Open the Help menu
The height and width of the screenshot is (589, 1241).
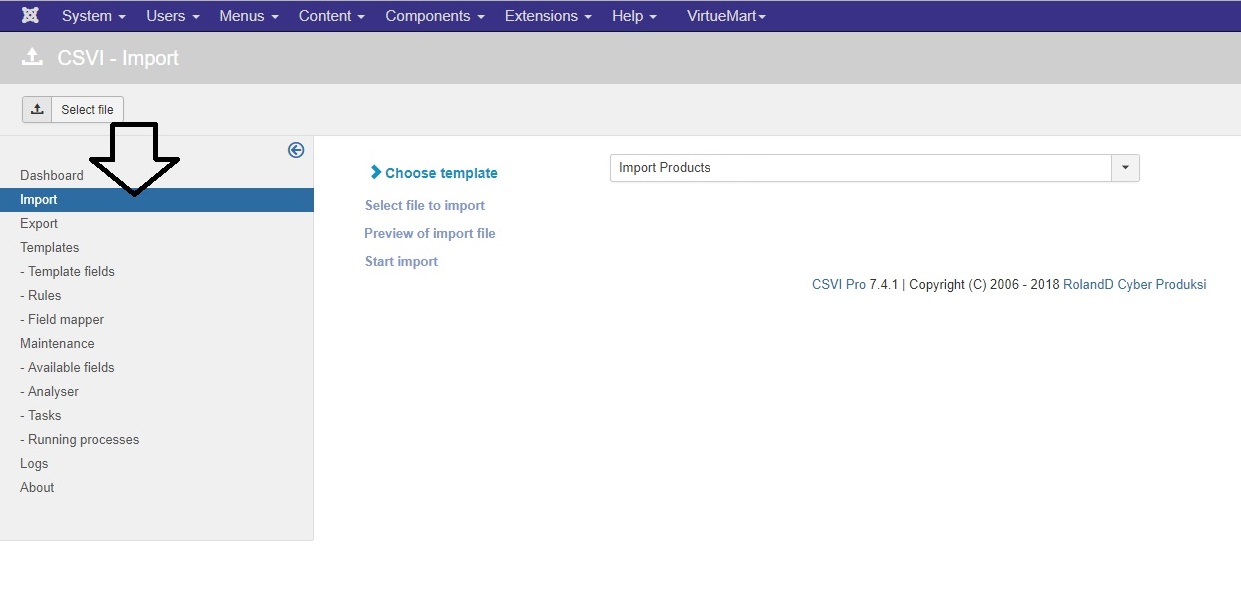(x=634, y=16)
